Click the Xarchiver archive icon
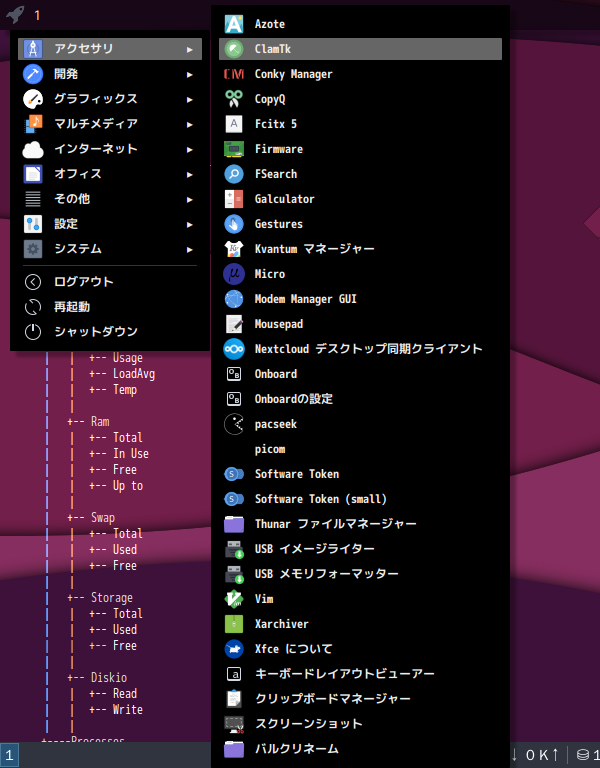Viewport: 600px width, 768px height. click(234, 624)
